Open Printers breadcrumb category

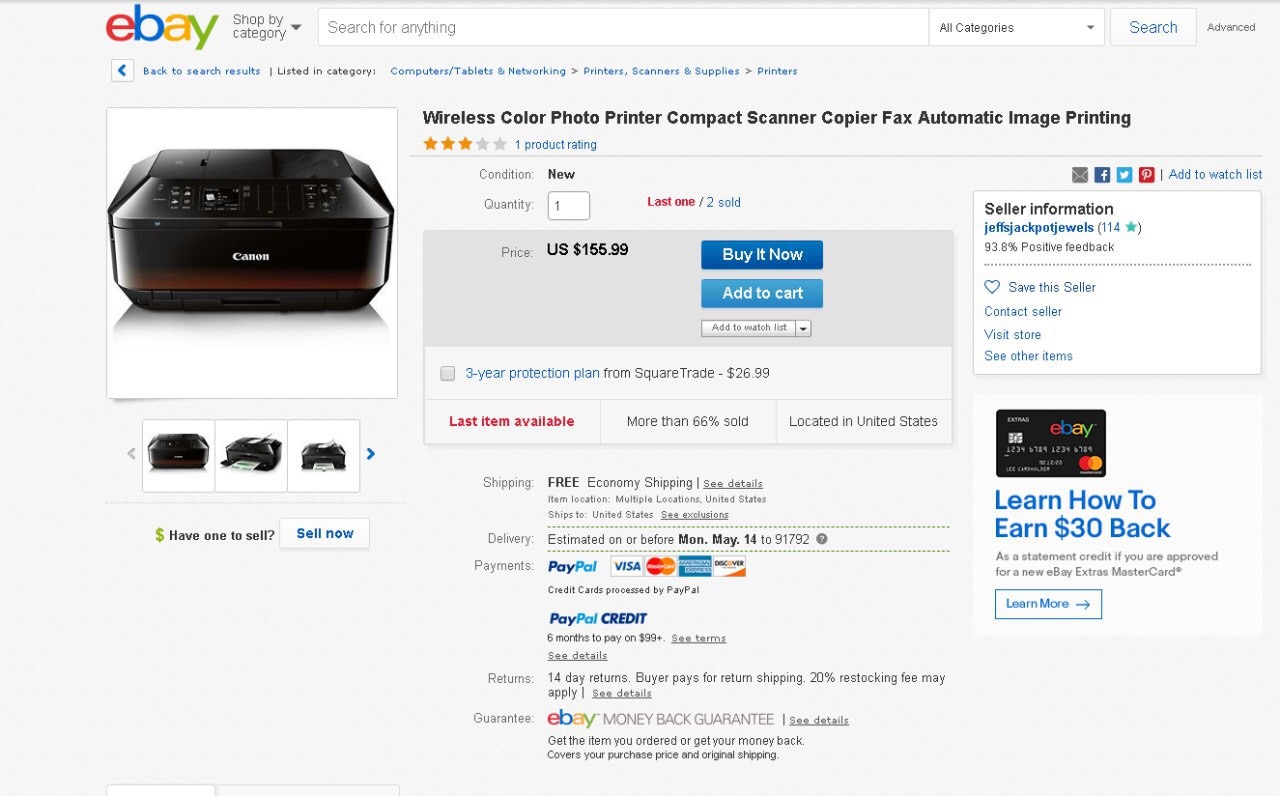point(777,71)
